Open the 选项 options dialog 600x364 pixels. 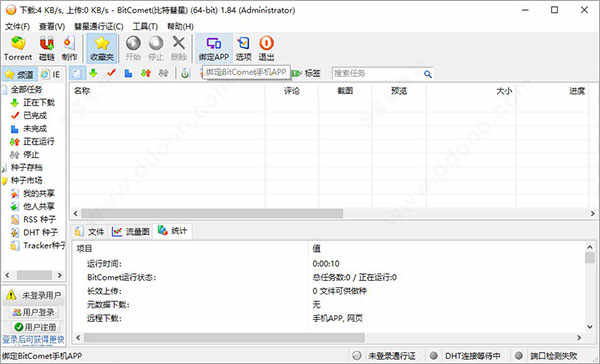243,48
